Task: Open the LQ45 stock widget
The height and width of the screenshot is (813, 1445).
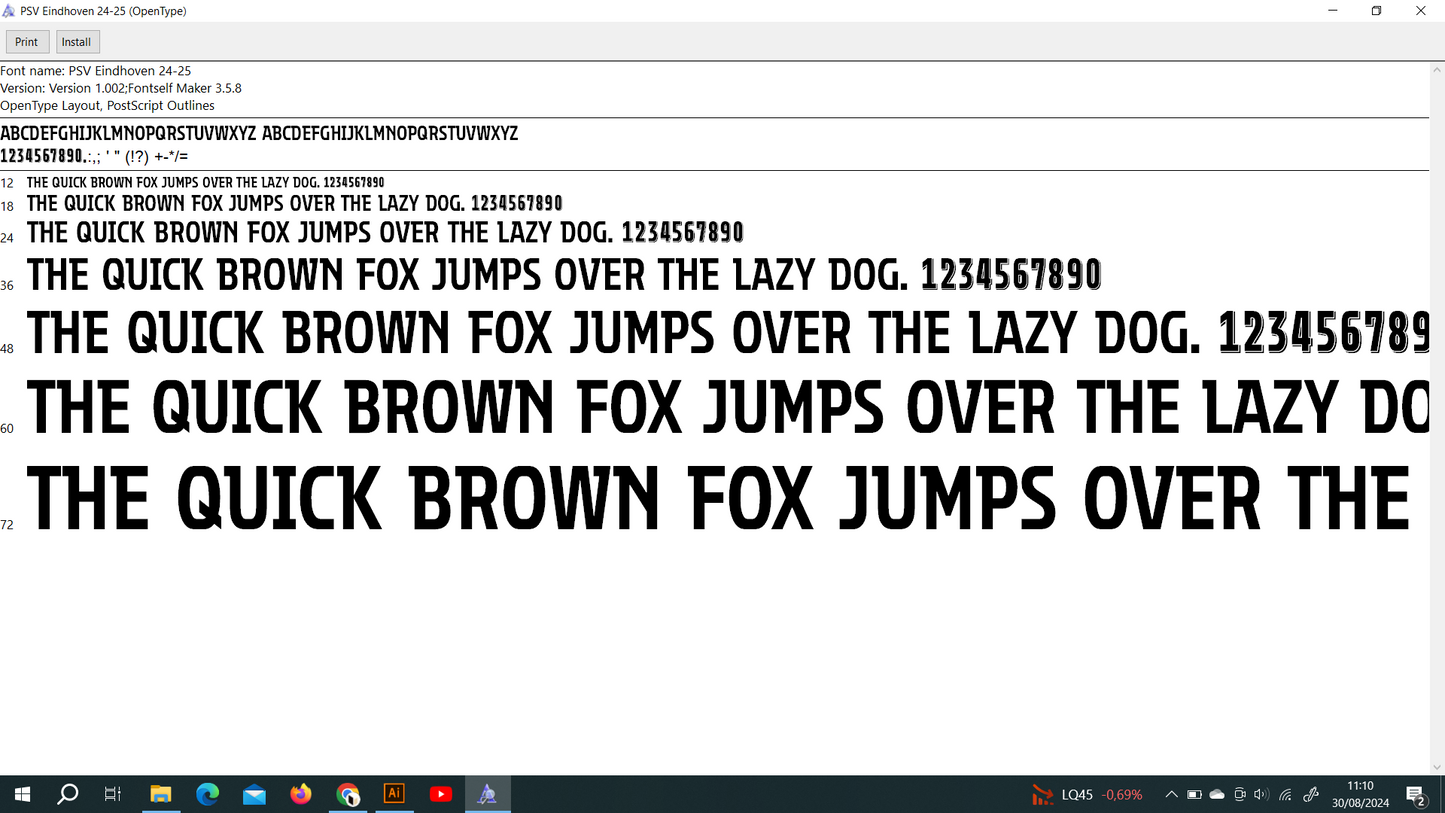Action: tap(1087, 795)
